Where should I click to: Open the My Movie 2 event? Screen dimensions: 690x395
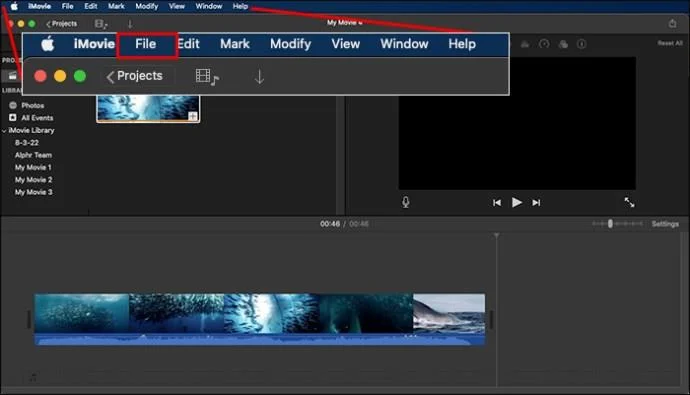(33, 180)
